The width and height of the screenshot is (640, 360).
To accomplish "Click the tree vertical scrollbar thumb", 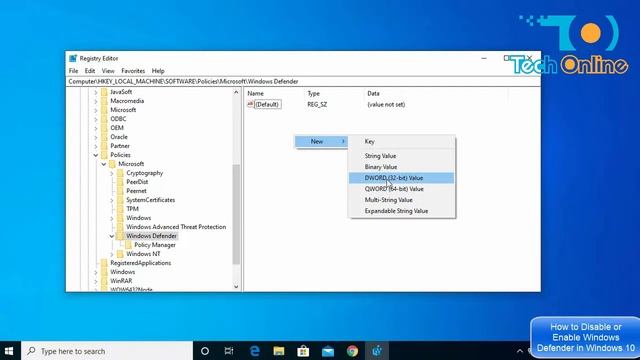I will pyautogui.click(x=236, y=214).
